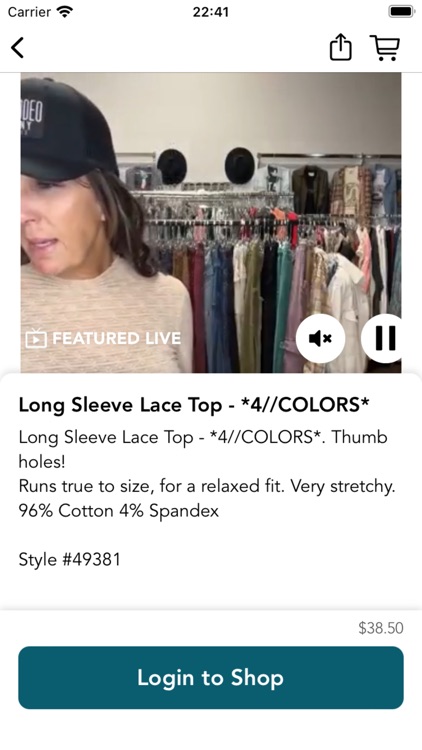The width and height of the screenshot is (422, 750).
Task: Tap the 'Runs true to size' line
Action: coord(207,486)
